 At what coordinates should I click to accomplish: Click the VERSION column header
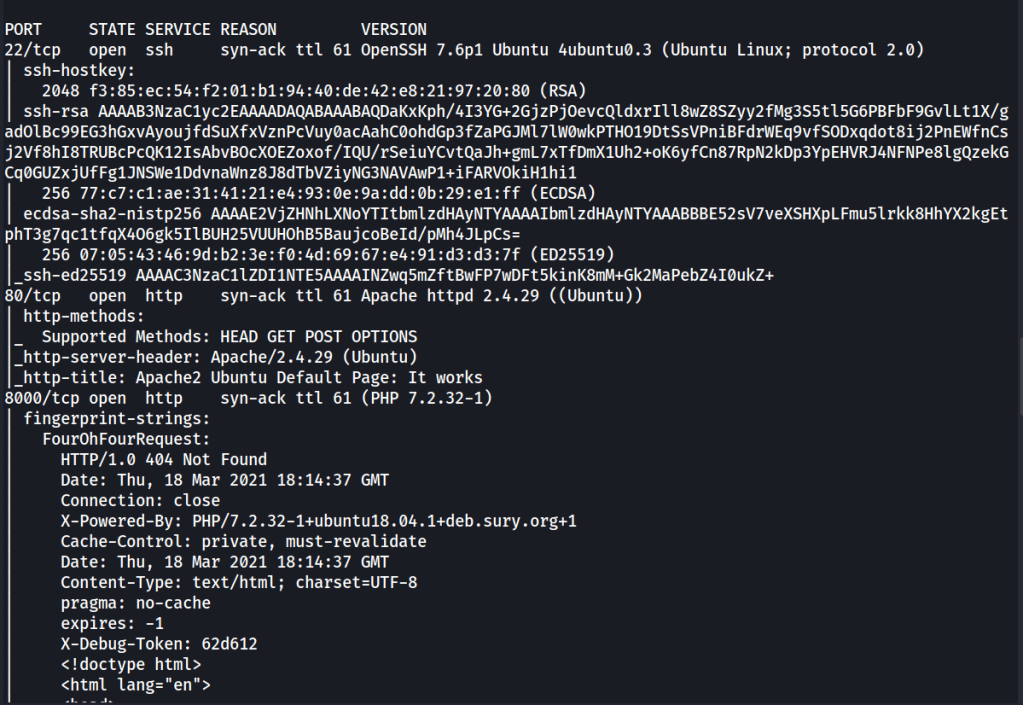click(394, 30)
